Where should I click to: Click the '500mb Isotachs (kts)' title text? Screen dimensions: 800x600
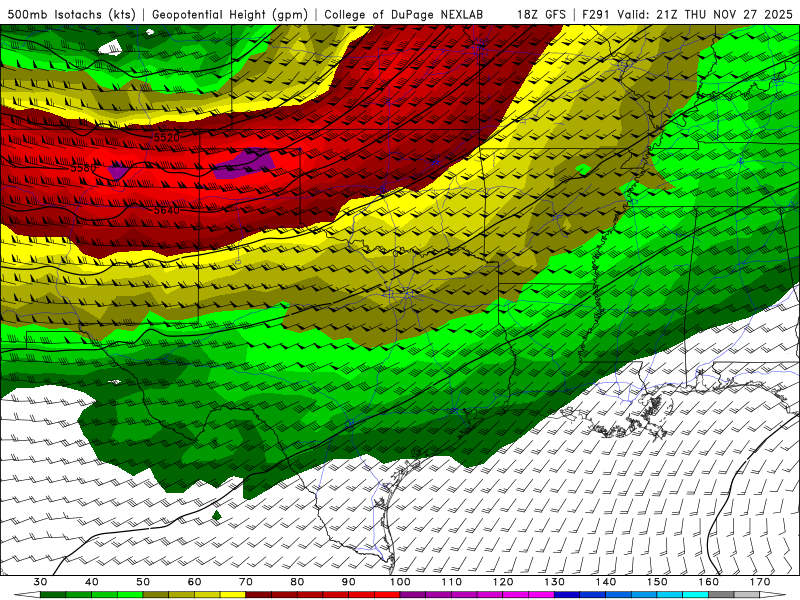(72, 14)
